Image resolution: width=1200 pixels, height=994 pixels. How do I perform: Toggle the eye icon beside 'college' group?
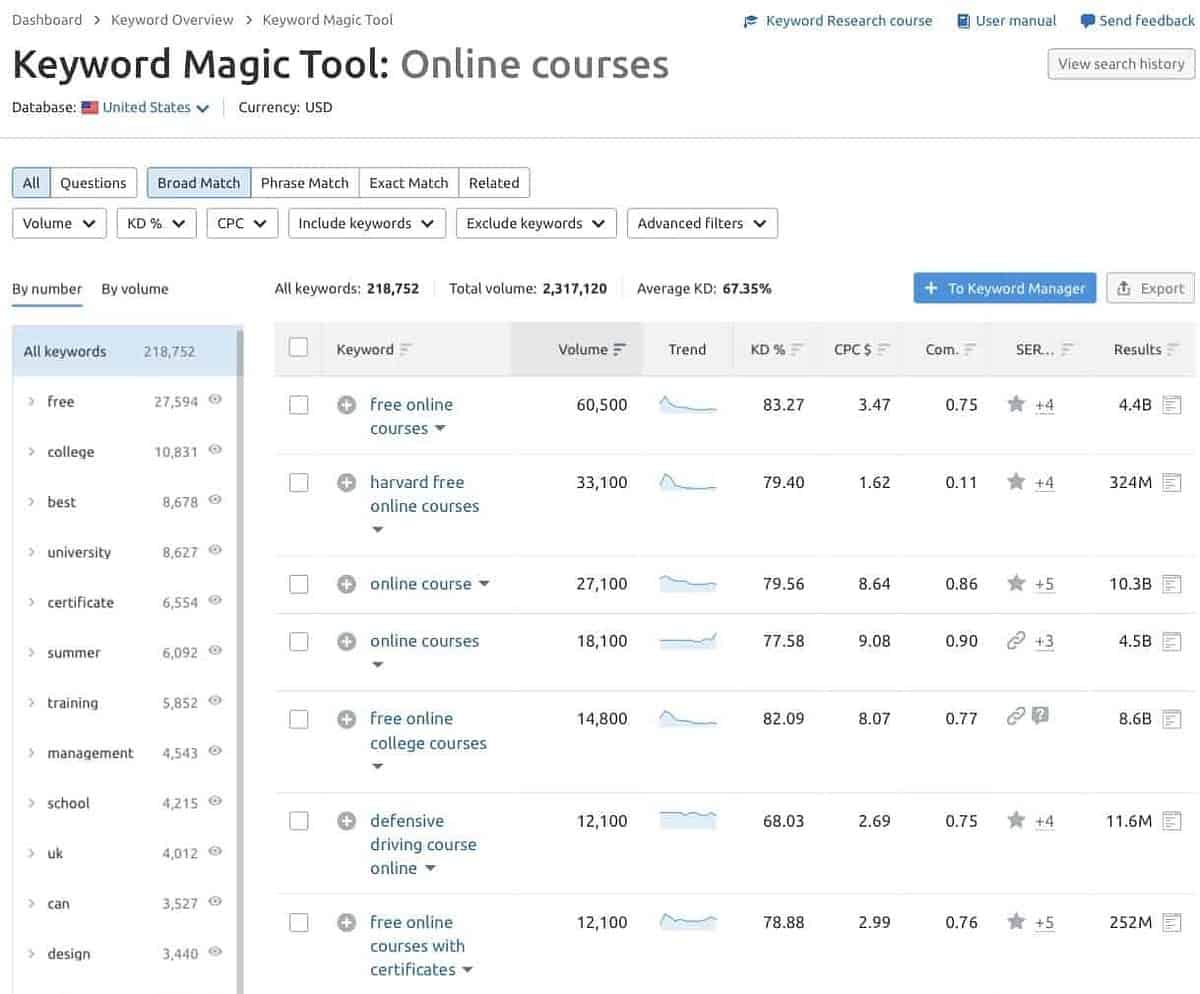coord(215,451)
